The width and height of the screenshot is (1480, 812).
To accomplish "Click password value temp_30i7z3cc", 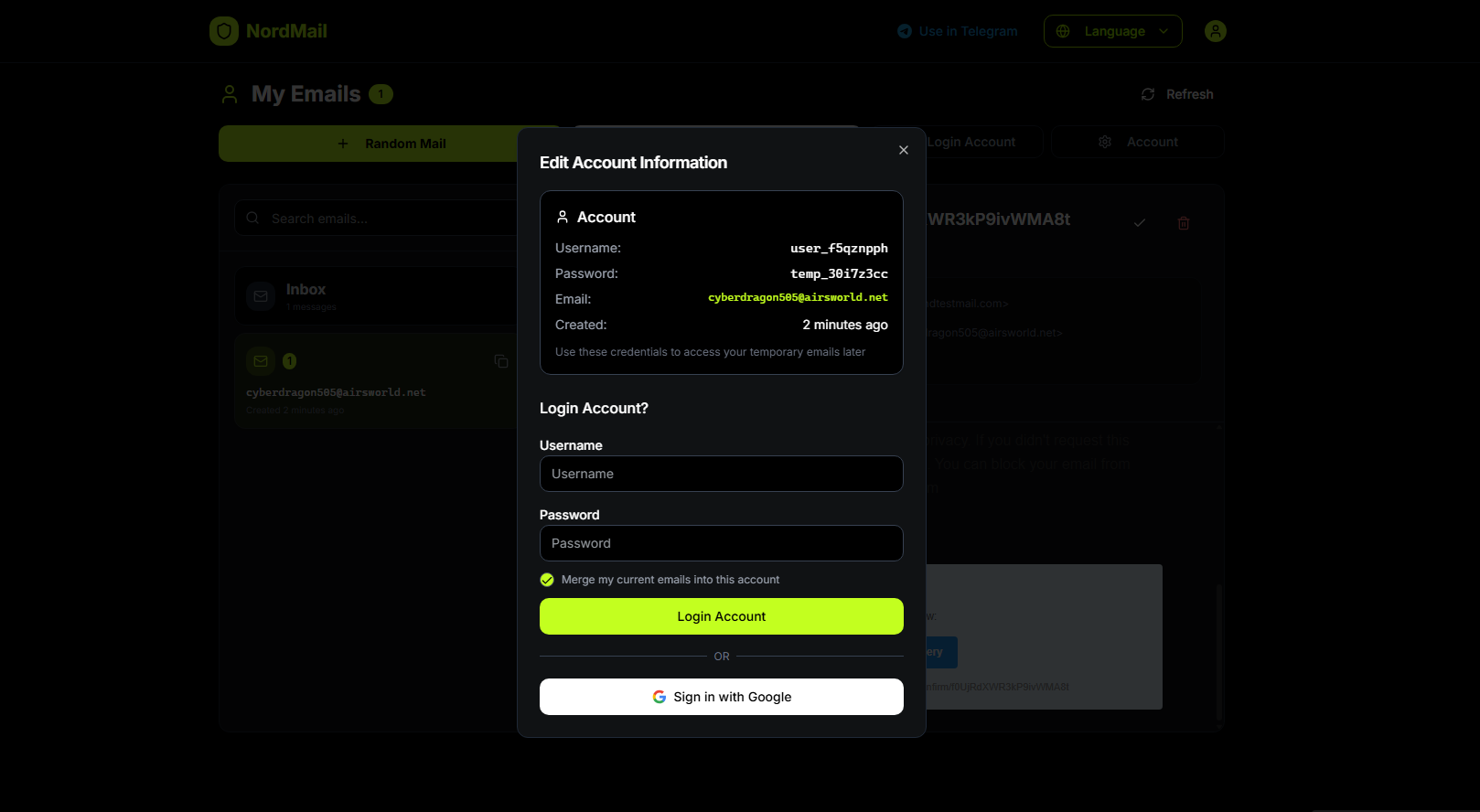I will [839, 273].
